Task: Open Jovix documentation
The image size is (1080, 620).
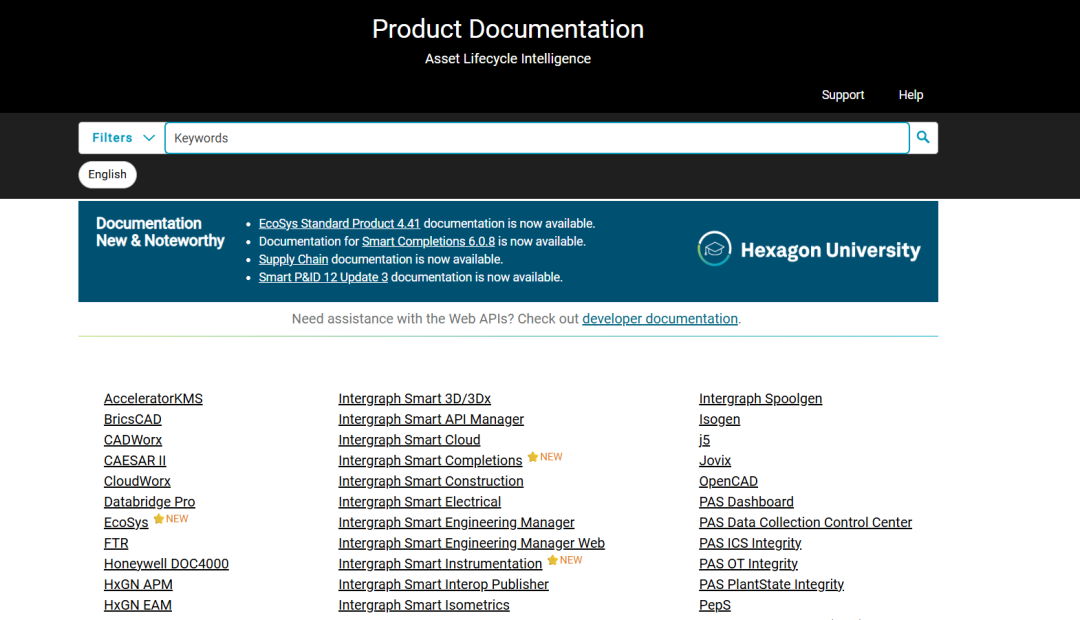Action: click(x=714, y=460)
